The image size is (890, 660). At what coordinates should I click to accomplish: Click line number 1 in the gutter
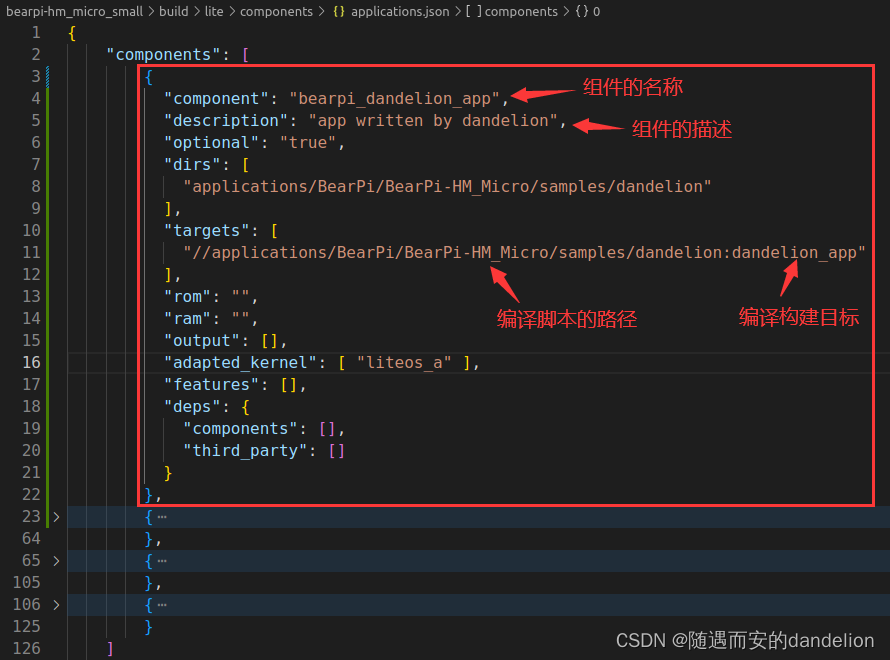(36, 33)
